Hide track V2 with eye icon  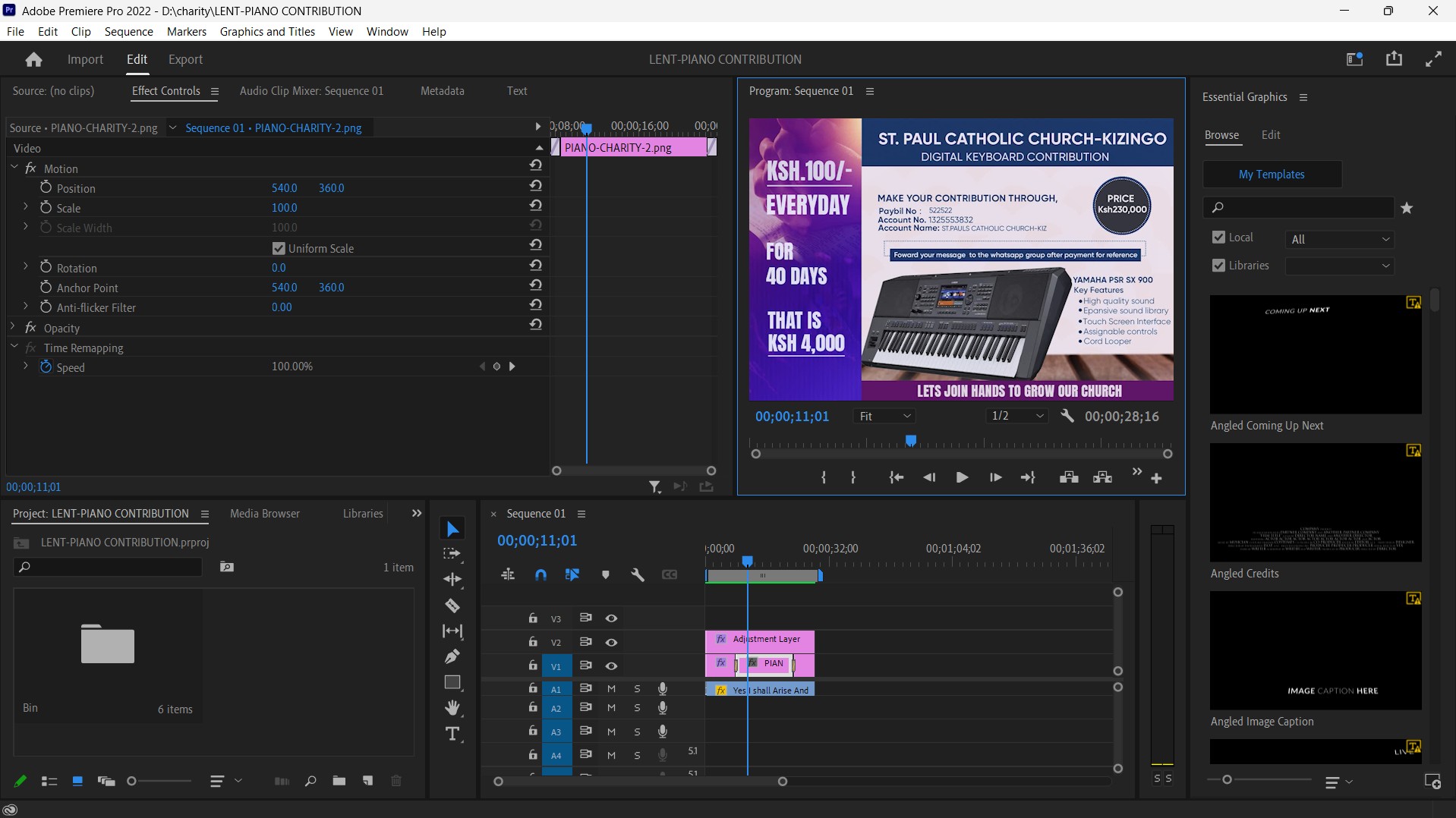point(611,642)
